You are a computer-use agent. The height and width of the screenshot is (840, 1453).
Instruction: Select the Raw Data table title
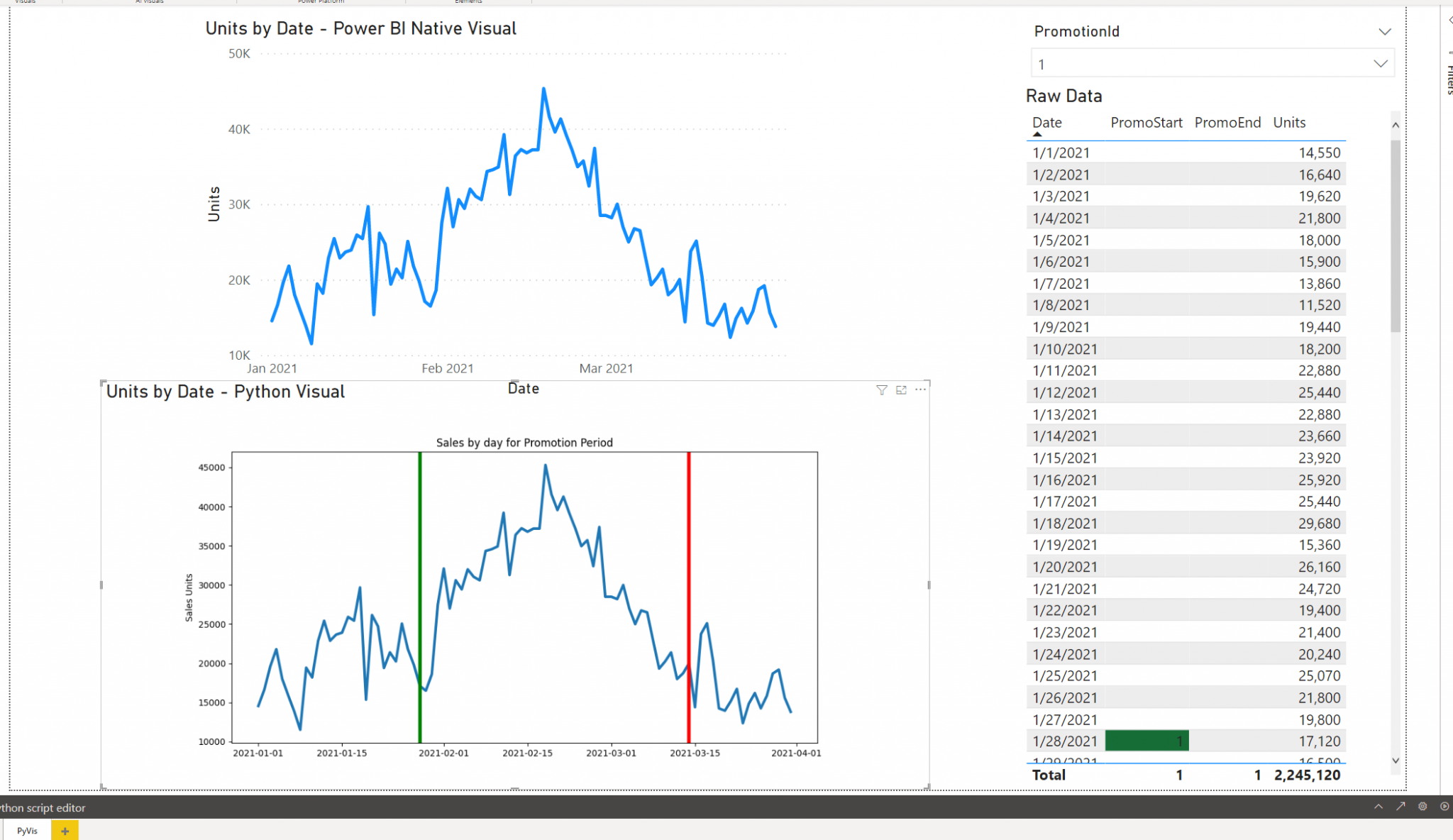click(1064, 96)
